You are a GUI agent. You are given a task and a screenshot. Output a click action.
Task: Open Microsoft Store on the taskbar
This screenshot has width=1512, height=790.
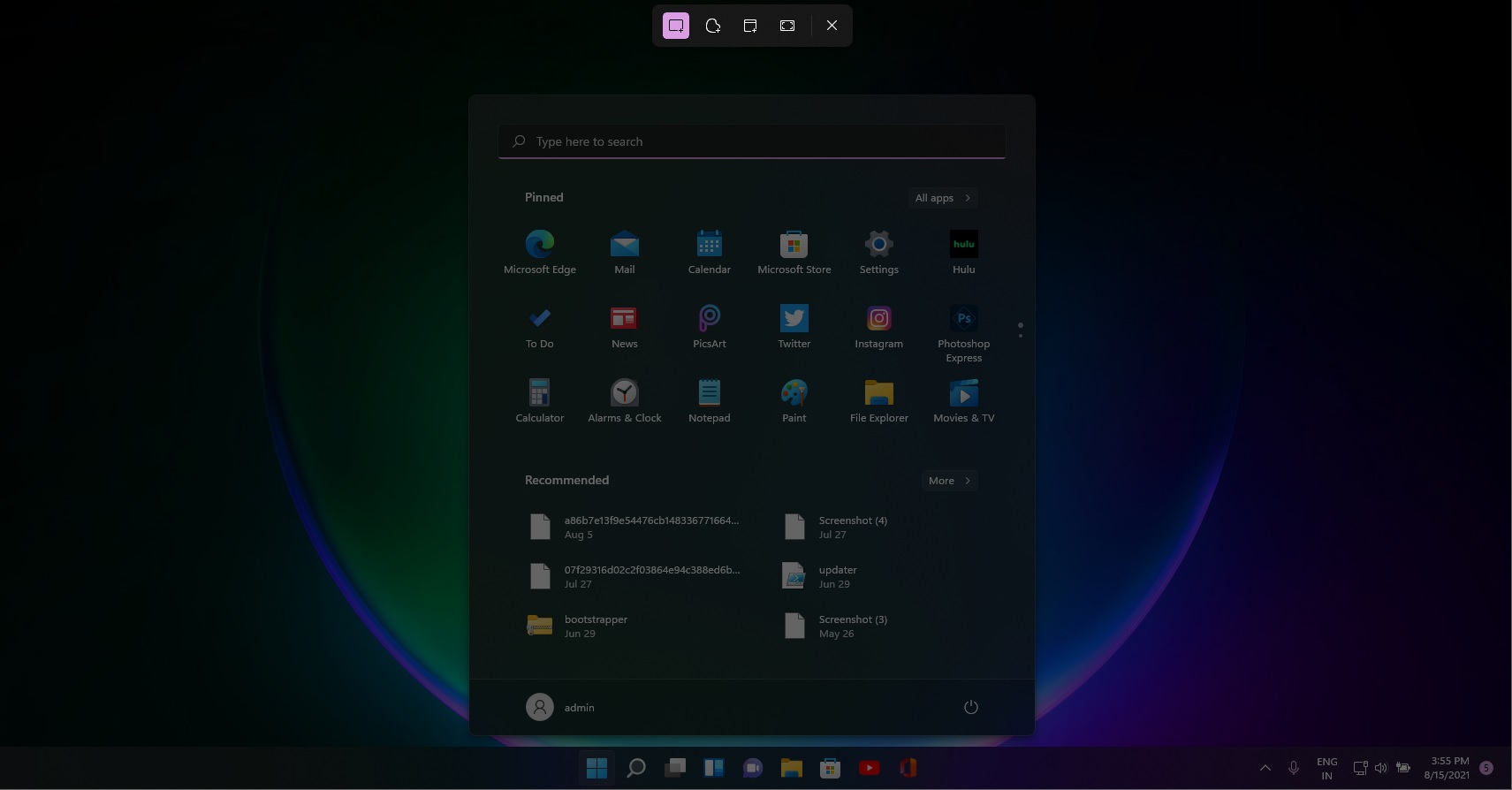pyautogui.click(x=831, y=768)
